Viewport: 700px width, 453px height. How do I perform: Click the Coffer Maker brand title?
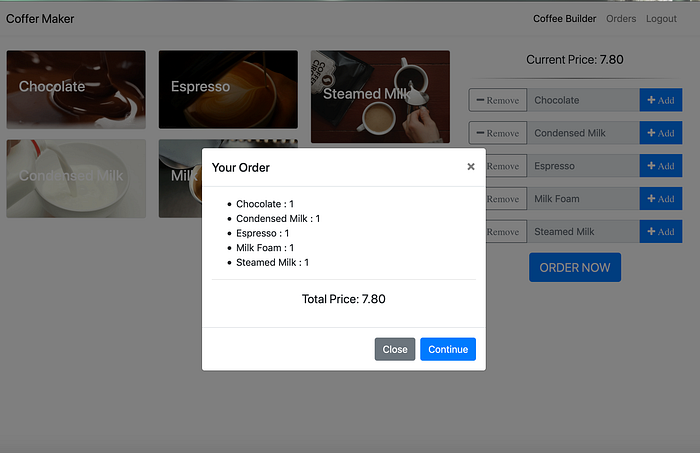pos(40,19)
